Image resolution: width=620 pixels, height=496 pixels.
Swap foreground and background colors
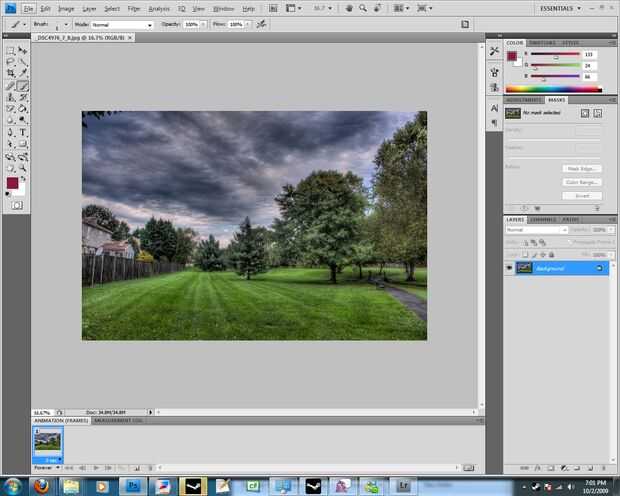point(23,179)
